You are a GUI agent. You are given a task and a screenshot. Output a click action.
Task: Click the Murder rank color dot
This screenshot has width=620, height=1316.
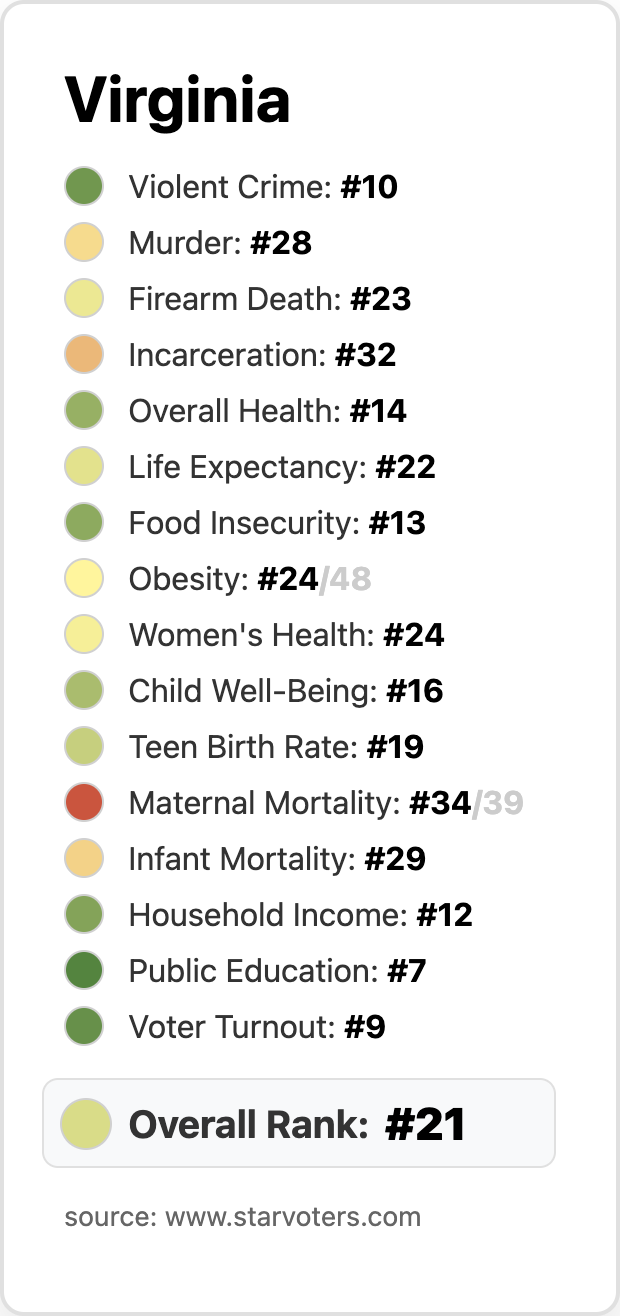tap(84, 243)
